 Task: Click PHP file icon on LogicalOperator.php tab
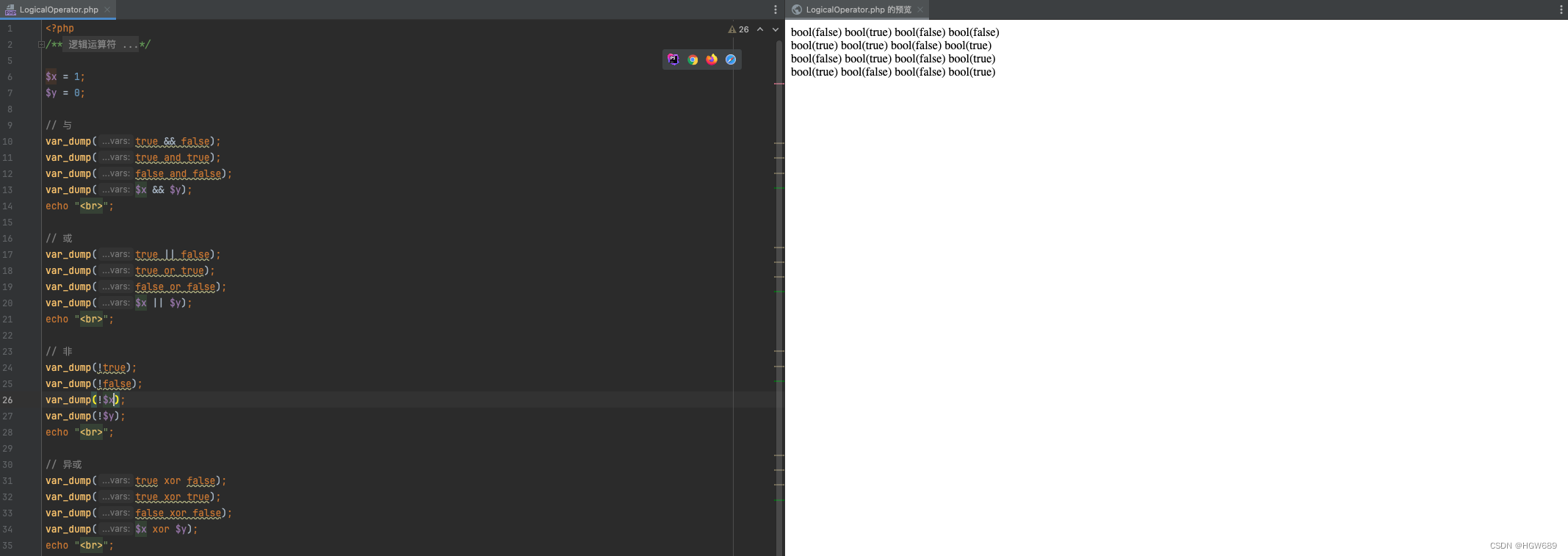(10, 10)
